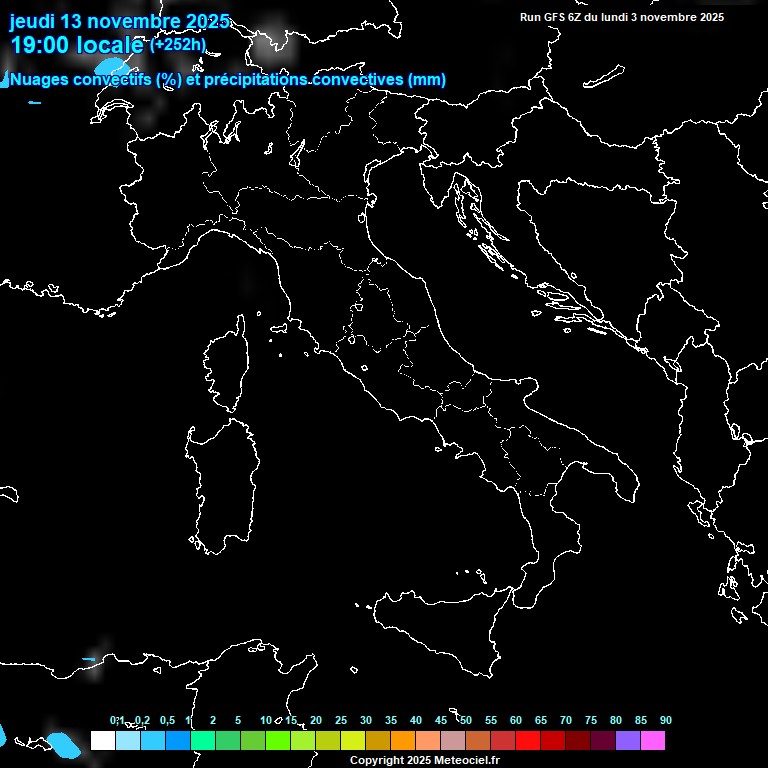This screenshot has width=768, height=768.
Task: Click the '19:00 locale' time label
Action: pos(77,45)
